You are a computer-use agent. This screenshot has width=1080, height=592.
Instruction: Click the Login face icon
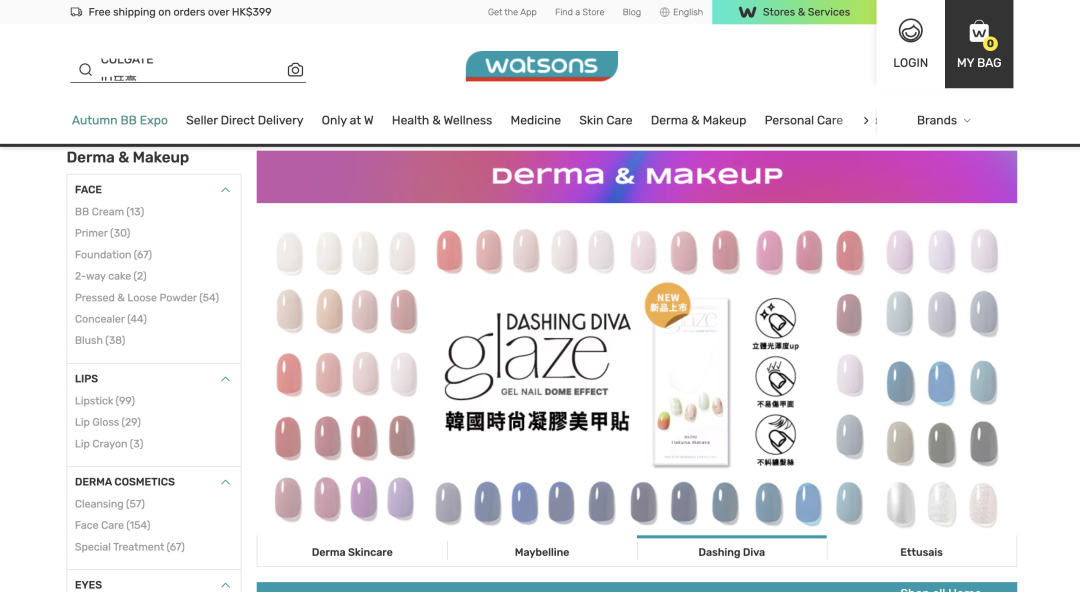pos(911,31)
